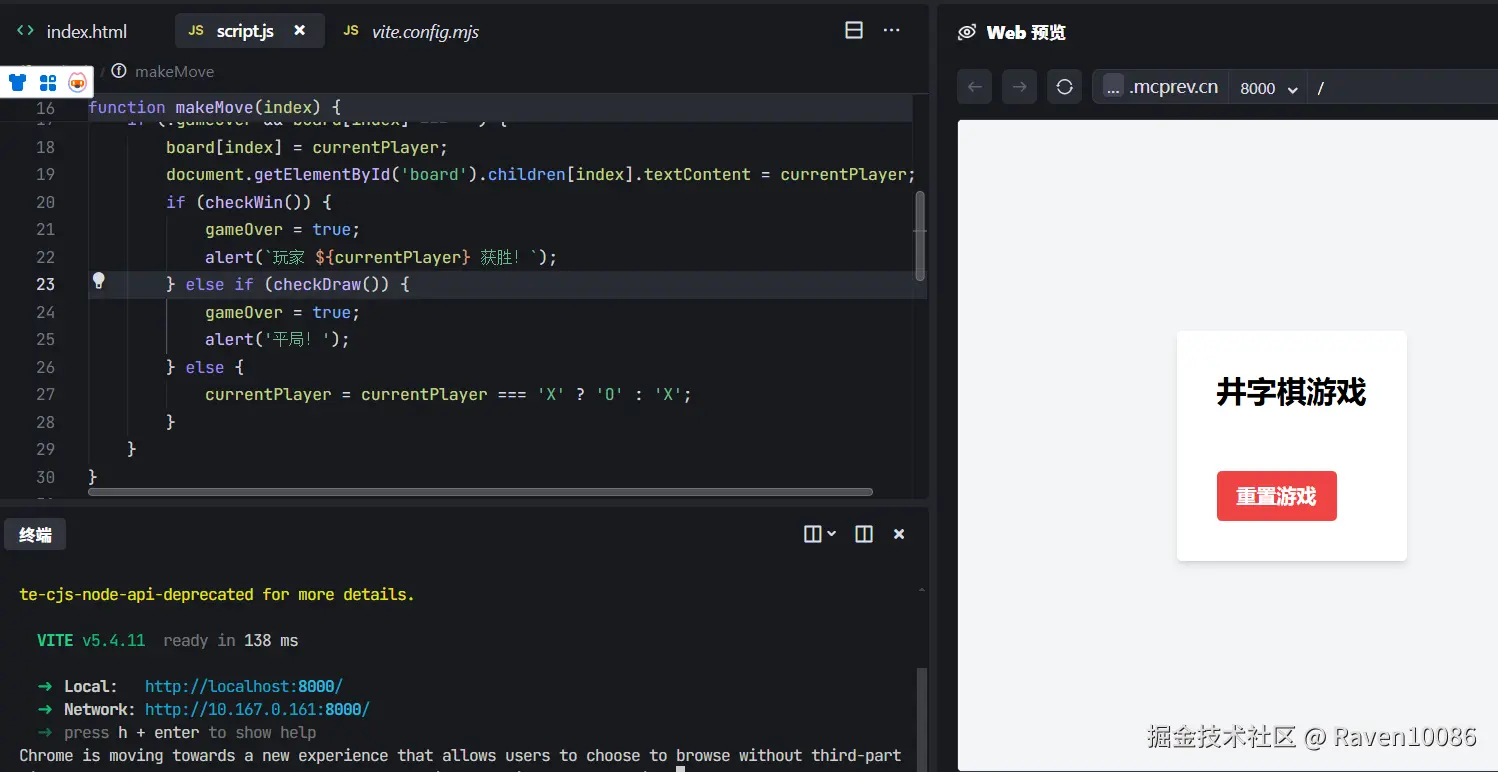The height and width of the screenshot is (772, 1498).
Task: Click the Web 预览 eye icon
Action: tap(966, 32)
